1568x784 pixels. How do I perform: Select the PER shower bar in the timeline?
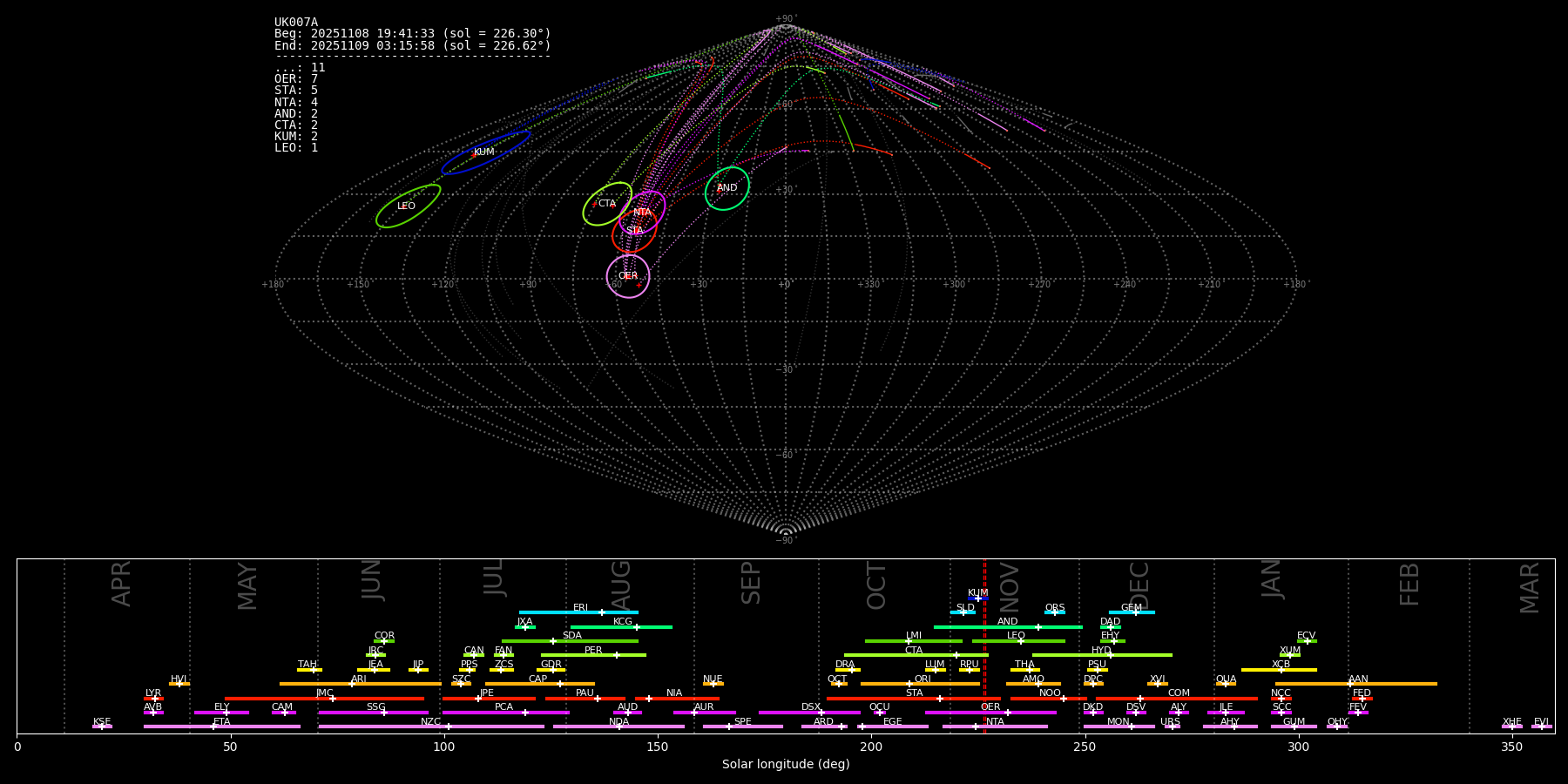(x=593, y=654)
